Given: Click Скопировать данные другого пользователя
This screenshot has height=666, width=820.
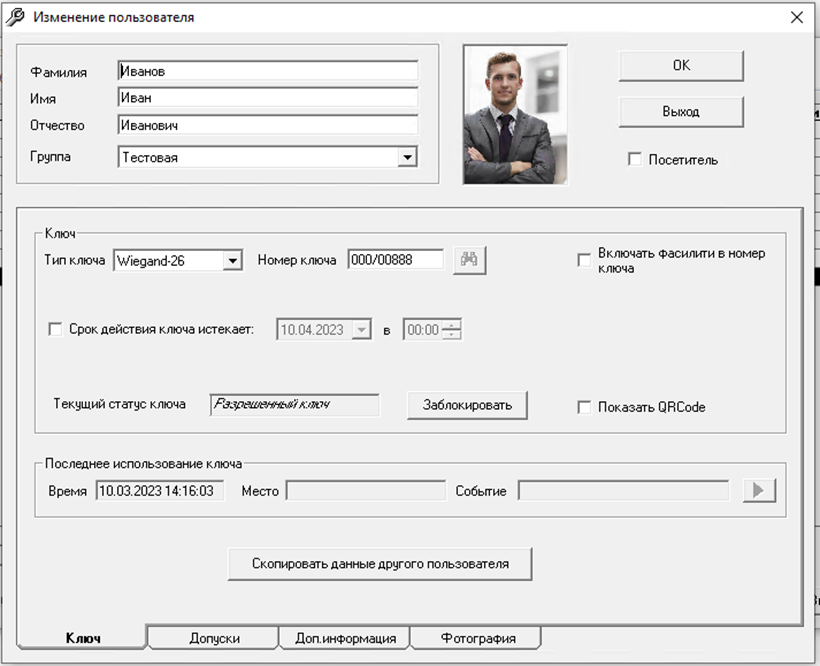Looking at the screenshot, I should coord(379,564).
